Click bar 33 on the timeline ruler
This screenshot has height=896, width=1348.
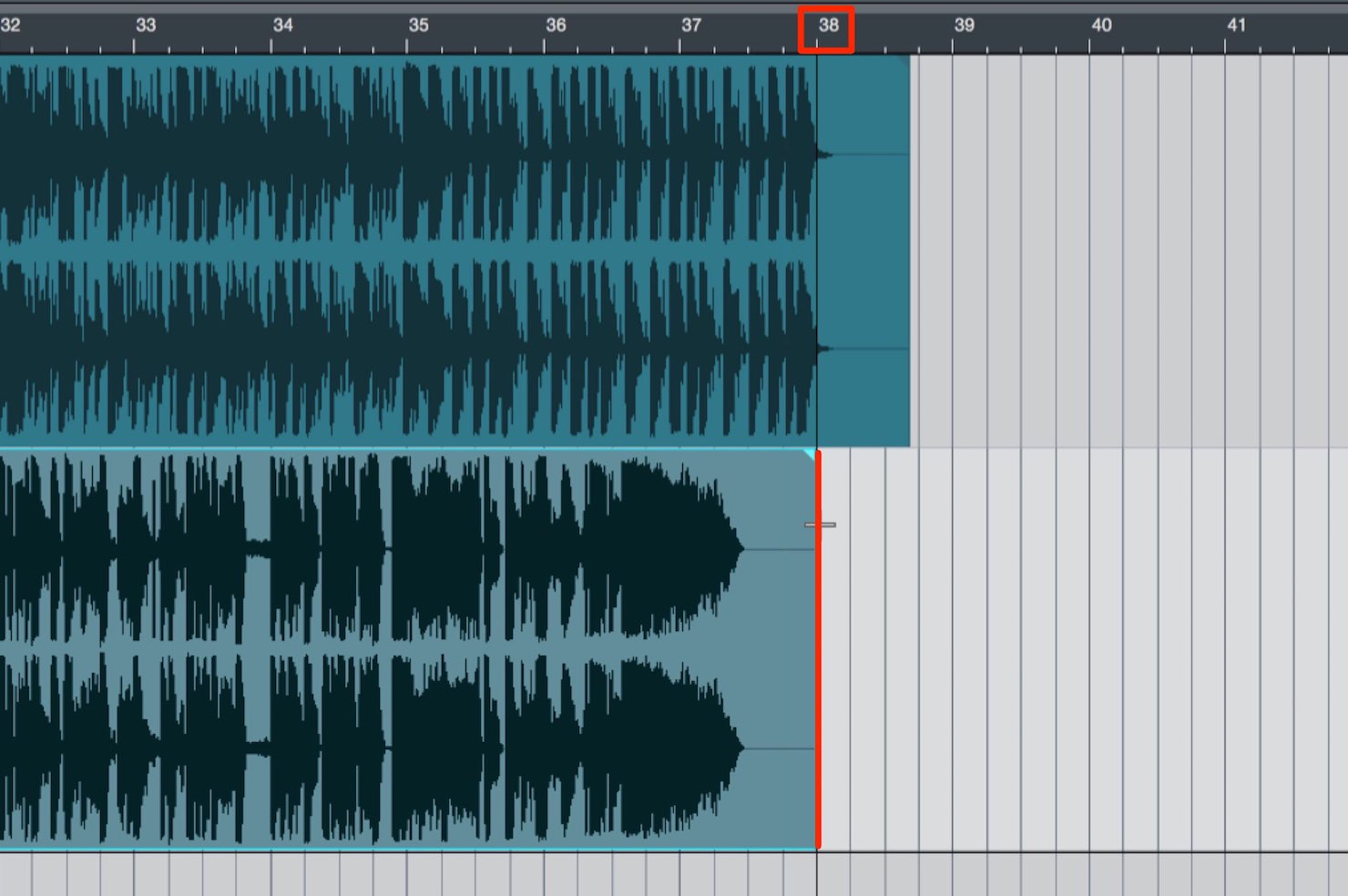pos(146,25)
